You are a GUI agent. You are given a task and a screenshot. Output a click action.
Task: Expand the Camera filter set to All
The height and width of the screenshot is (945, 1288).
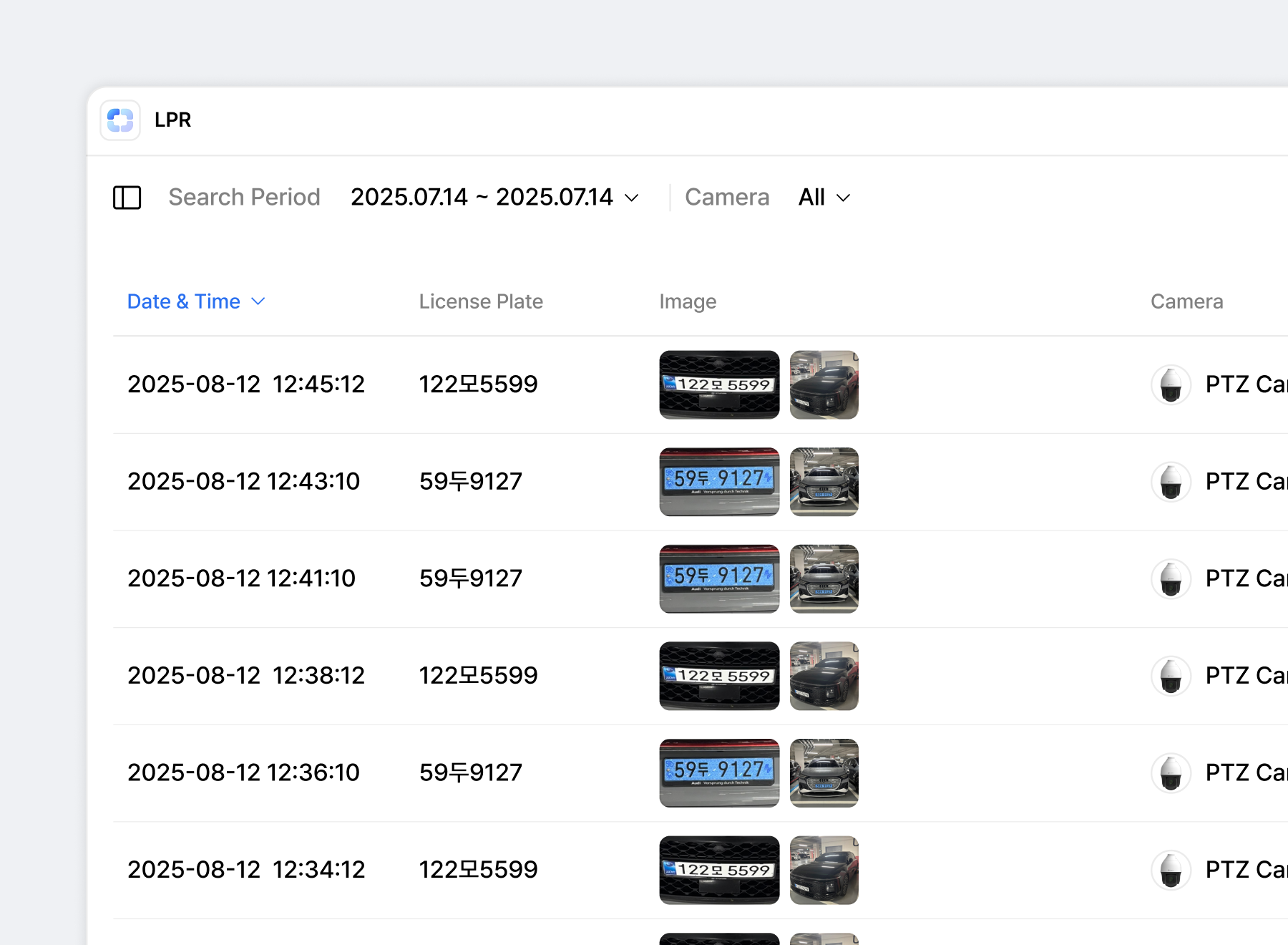point(824,198)
